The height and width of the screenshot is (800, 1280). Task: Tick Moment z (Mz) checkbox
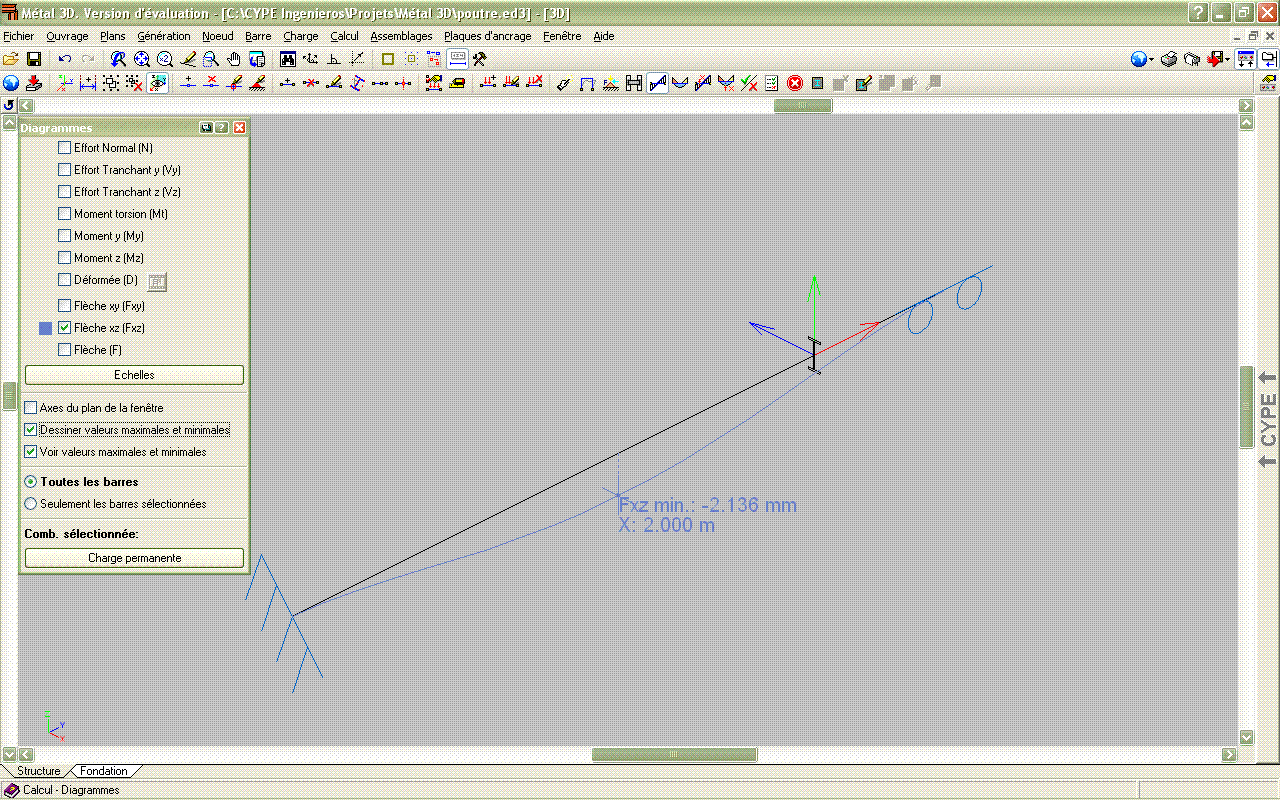pos(65,258)
